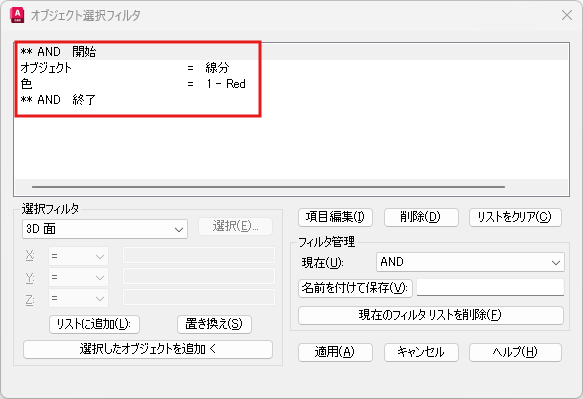Click the AutoCAD icon in title bar
The height and width of the screenshot is (399, 583).
point(17,15)
